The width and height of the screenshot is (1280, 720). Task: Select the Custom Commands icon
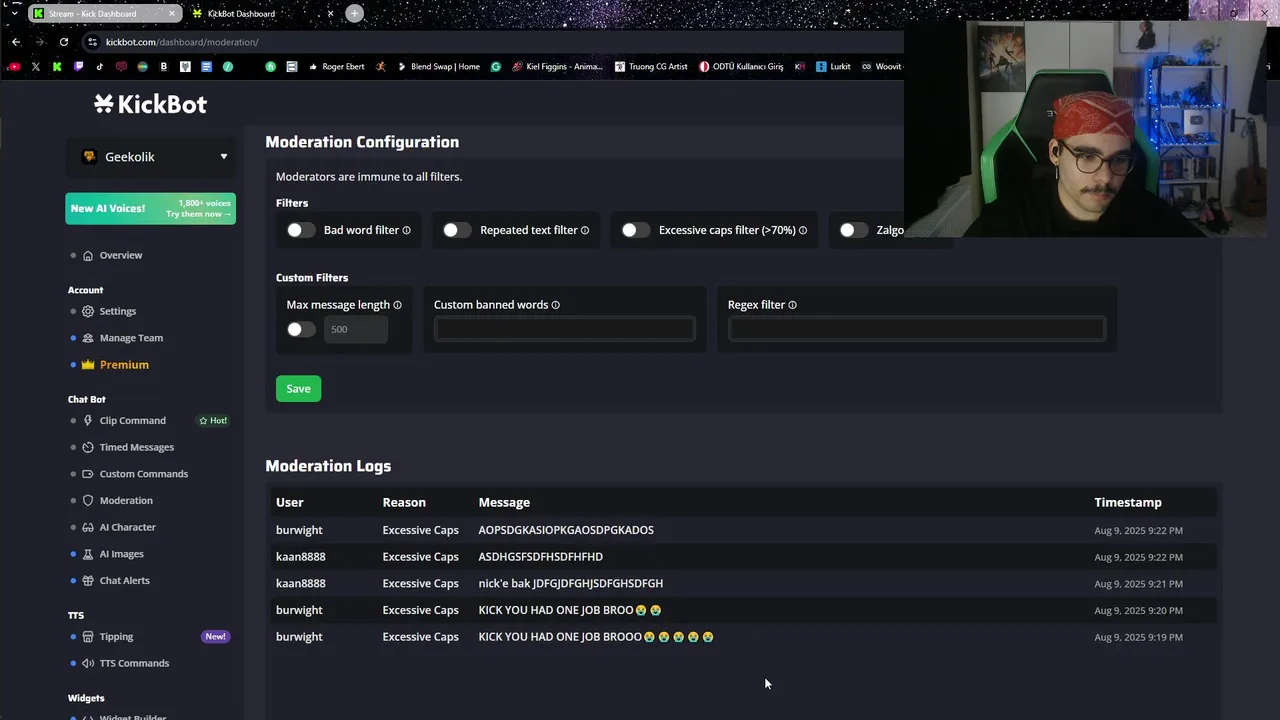(88, 474)
